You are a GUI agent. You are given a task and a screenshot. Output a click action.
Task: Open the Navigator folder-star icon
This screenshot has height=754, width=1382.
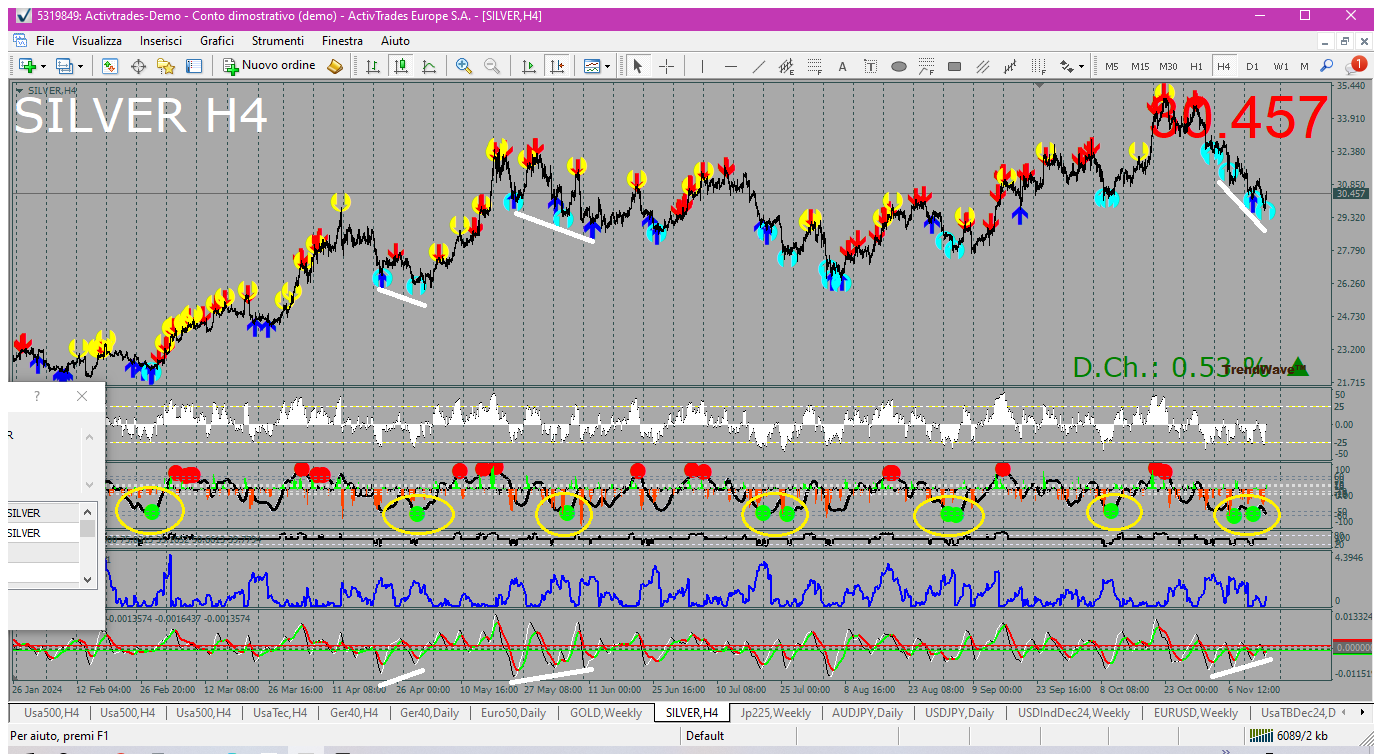pos(166,66)
